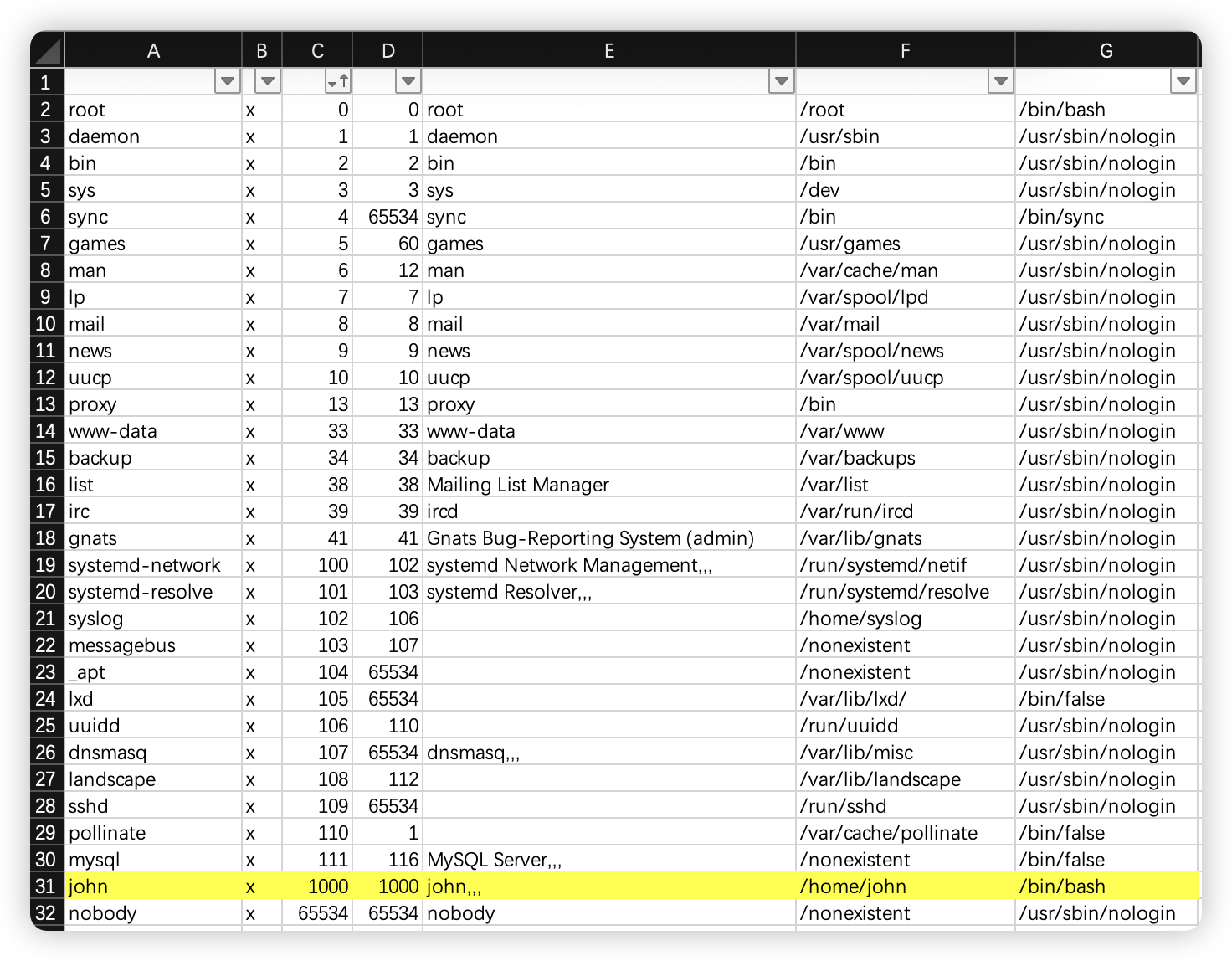The width and height of the screenshot is (1232, 961).
Task: Click the "/var/lib/landscape" cell
Action: point(906,779)
